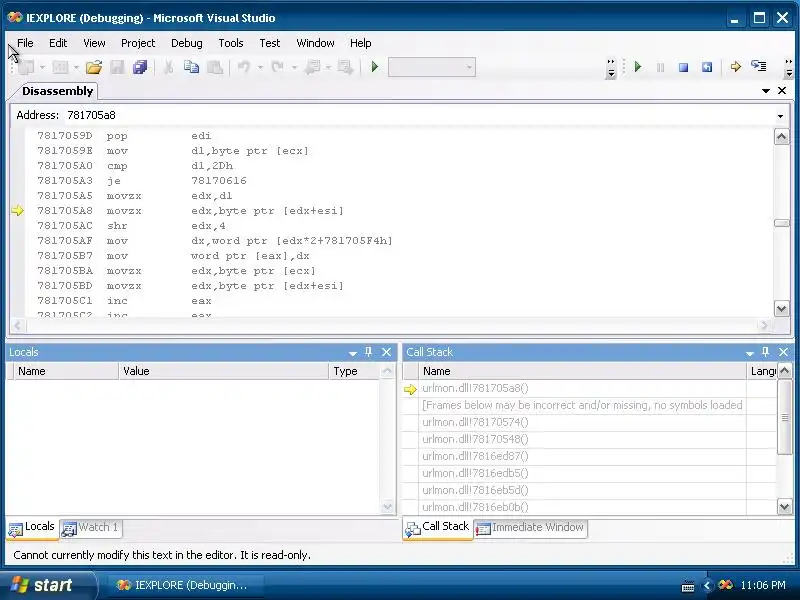This screenshot has height=600, width=800.
Task: Pin the Locals panel
Action: [x=368, y=352]
